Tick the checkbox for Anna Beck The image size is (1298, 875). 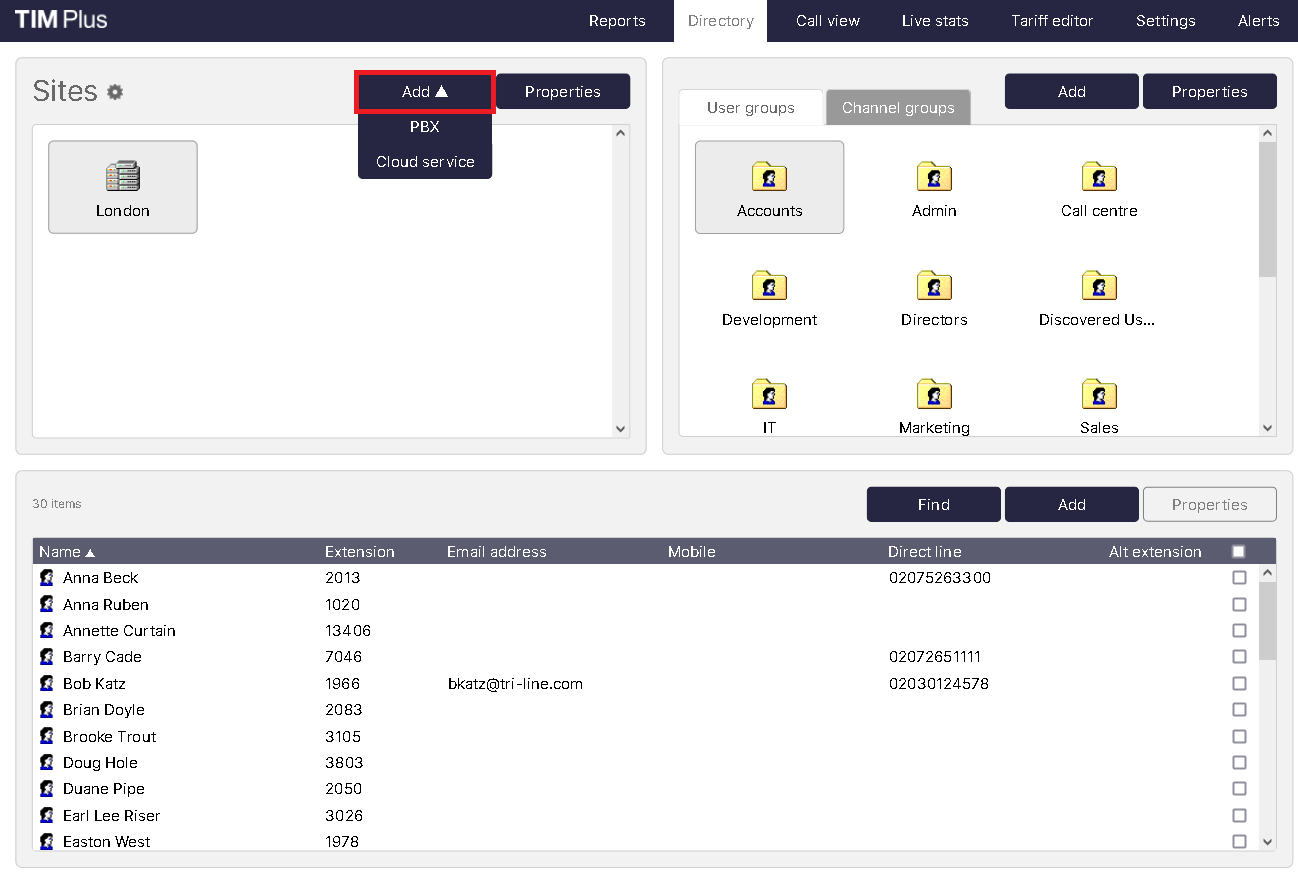pos(1239,578)
